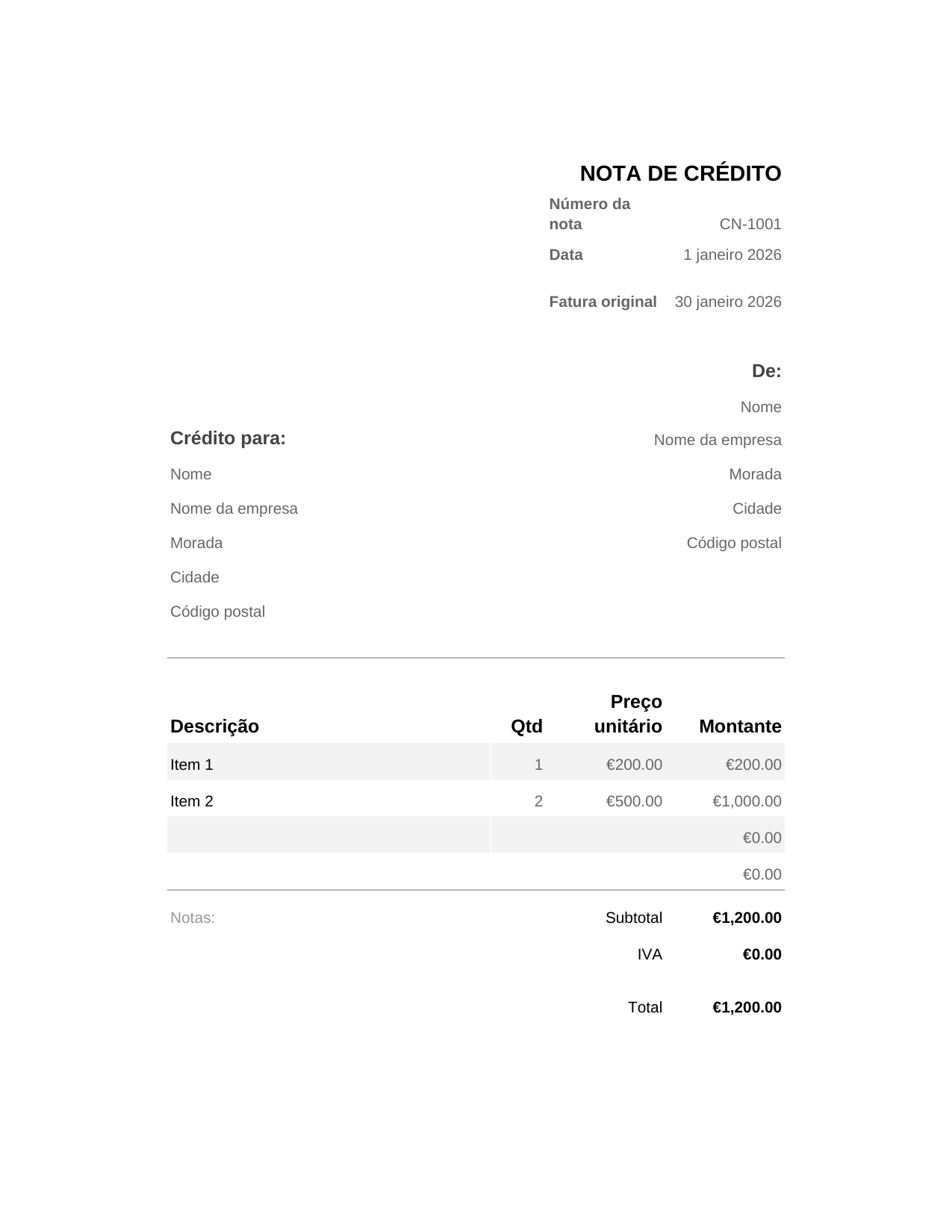Click the €1,000.00 amount cell

pyautogui.click(x=747, y=801)
